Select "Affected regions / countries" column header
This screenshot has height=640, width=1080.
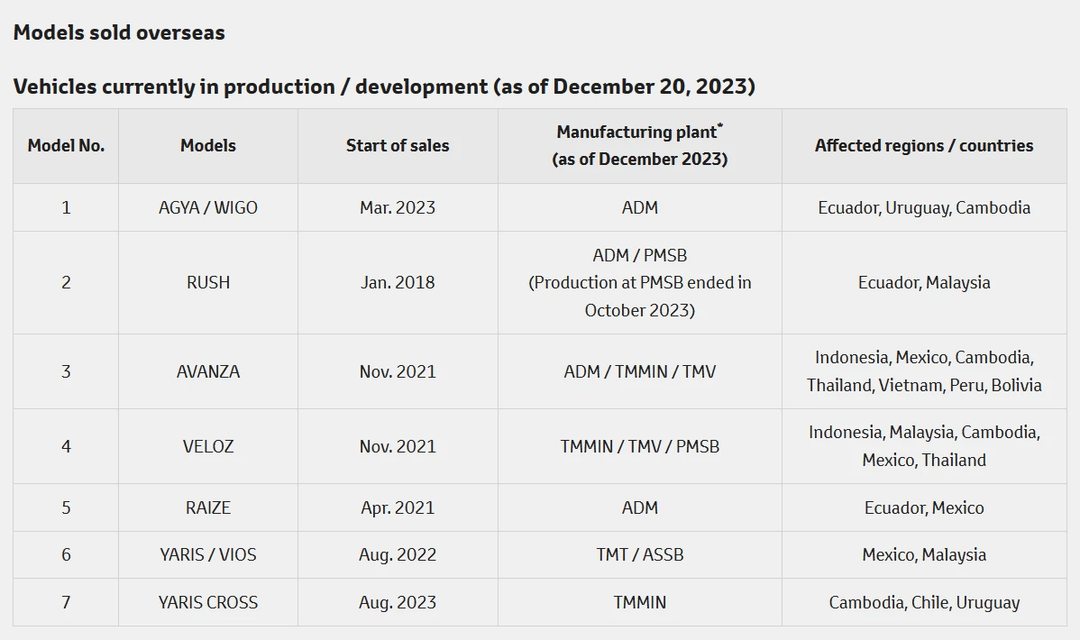point(924,145)
